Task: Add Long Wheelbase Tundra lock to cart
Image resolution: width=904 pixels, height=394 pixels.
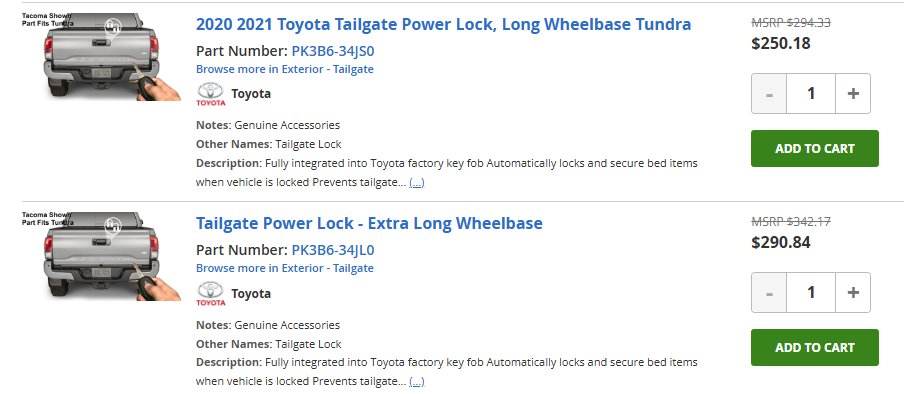Action: pos(815,148)
